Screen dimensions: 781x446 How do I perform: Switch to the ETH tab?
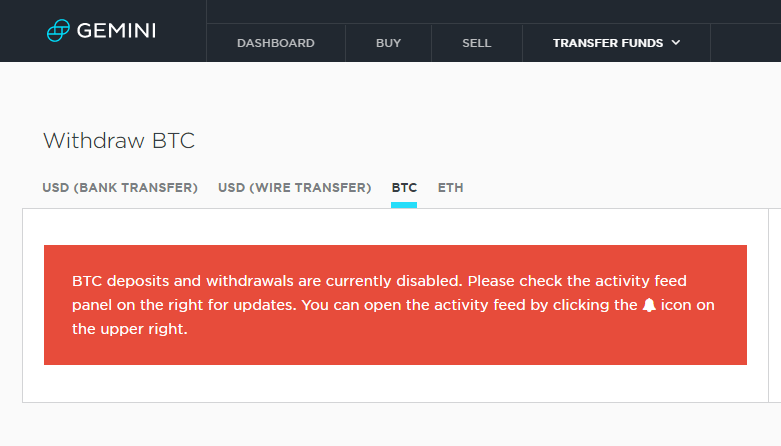click(x=450, y=188)
